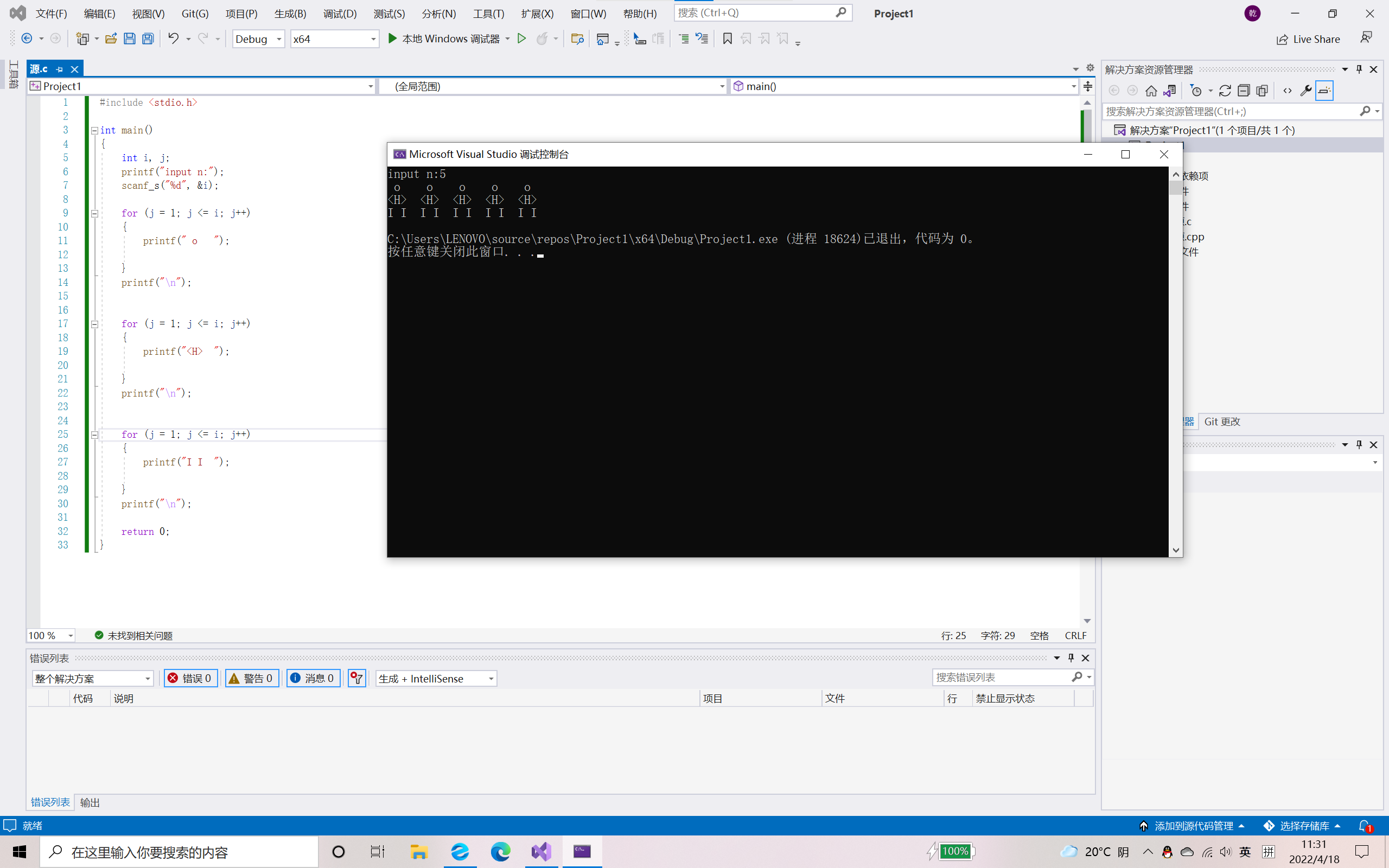Click the Live Share button
The height and width of the screenshot is (868, 1389).
point(1308,39)
